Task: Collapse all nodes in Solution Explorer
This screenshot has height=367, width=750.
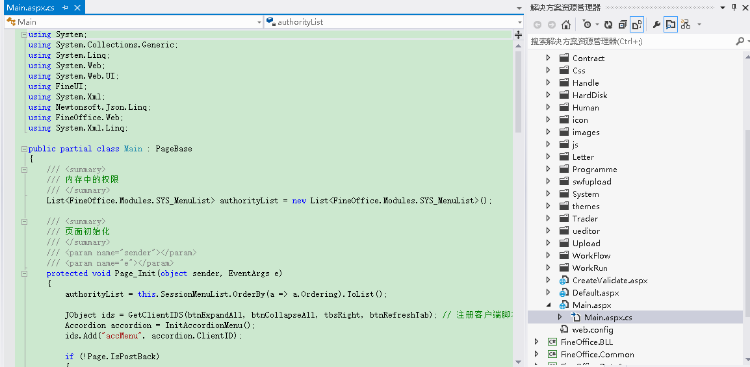Action: (x=622, y=24)
